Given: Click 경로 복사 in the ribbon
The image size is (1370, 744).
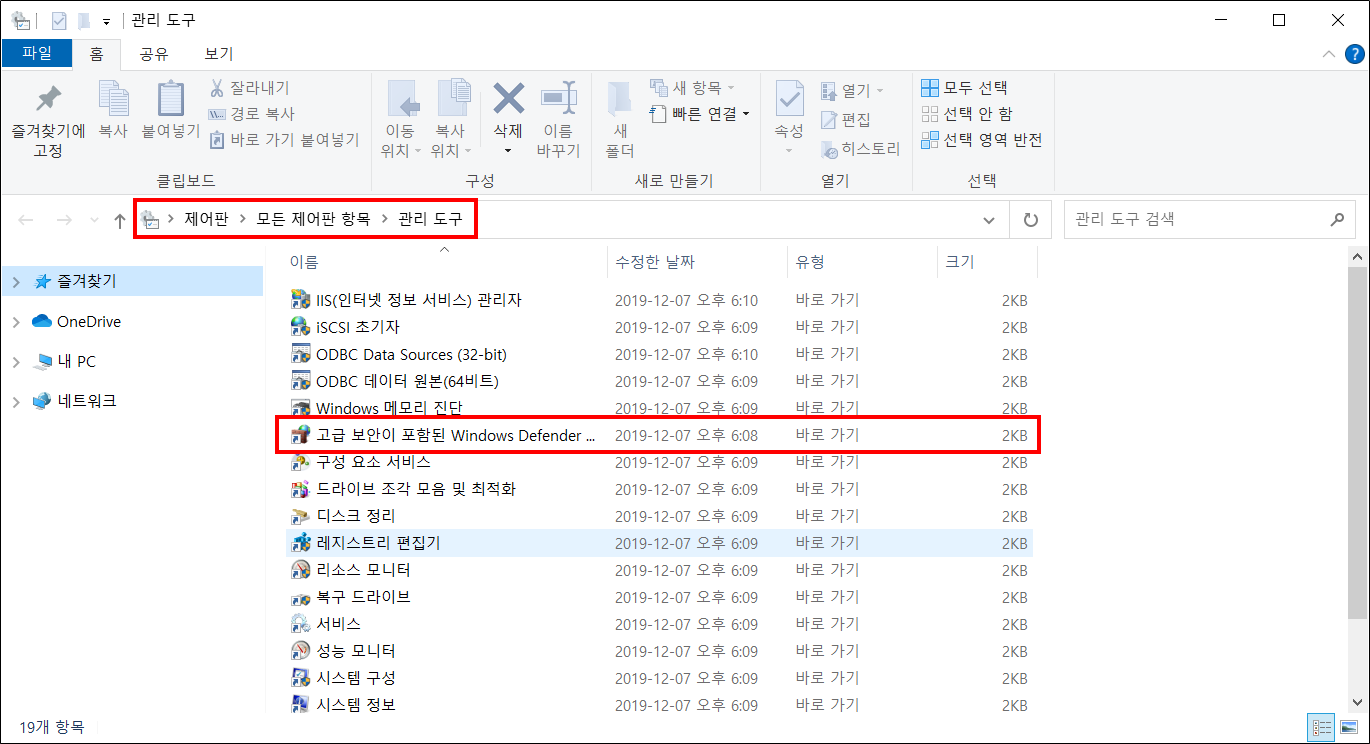Looking at the screenshot, I should pyautogui.click(x=251, y=114).
